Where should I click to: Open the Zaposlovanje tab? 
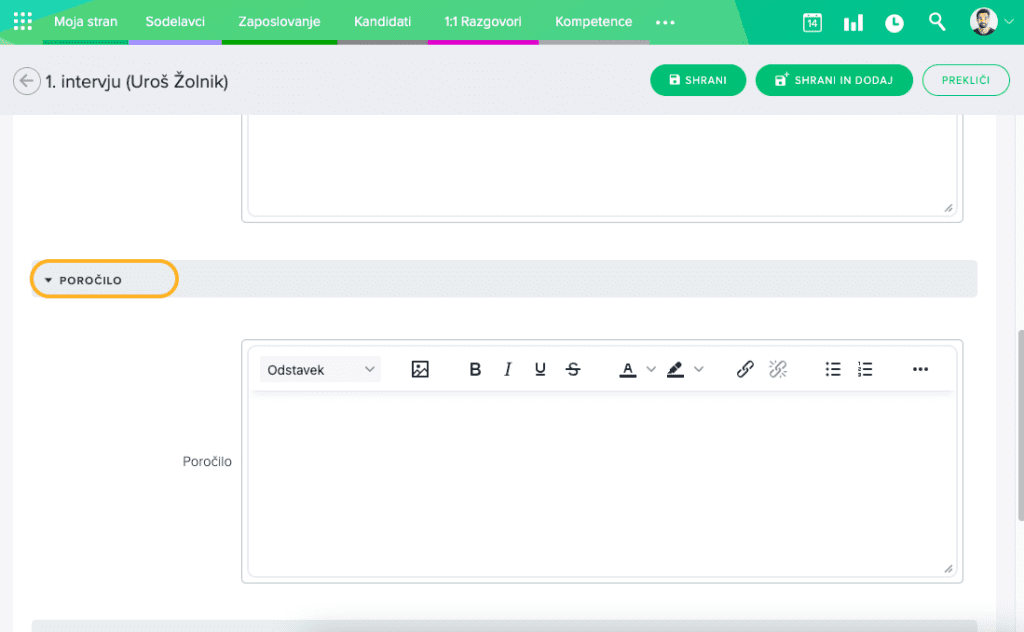click(279, 21)
